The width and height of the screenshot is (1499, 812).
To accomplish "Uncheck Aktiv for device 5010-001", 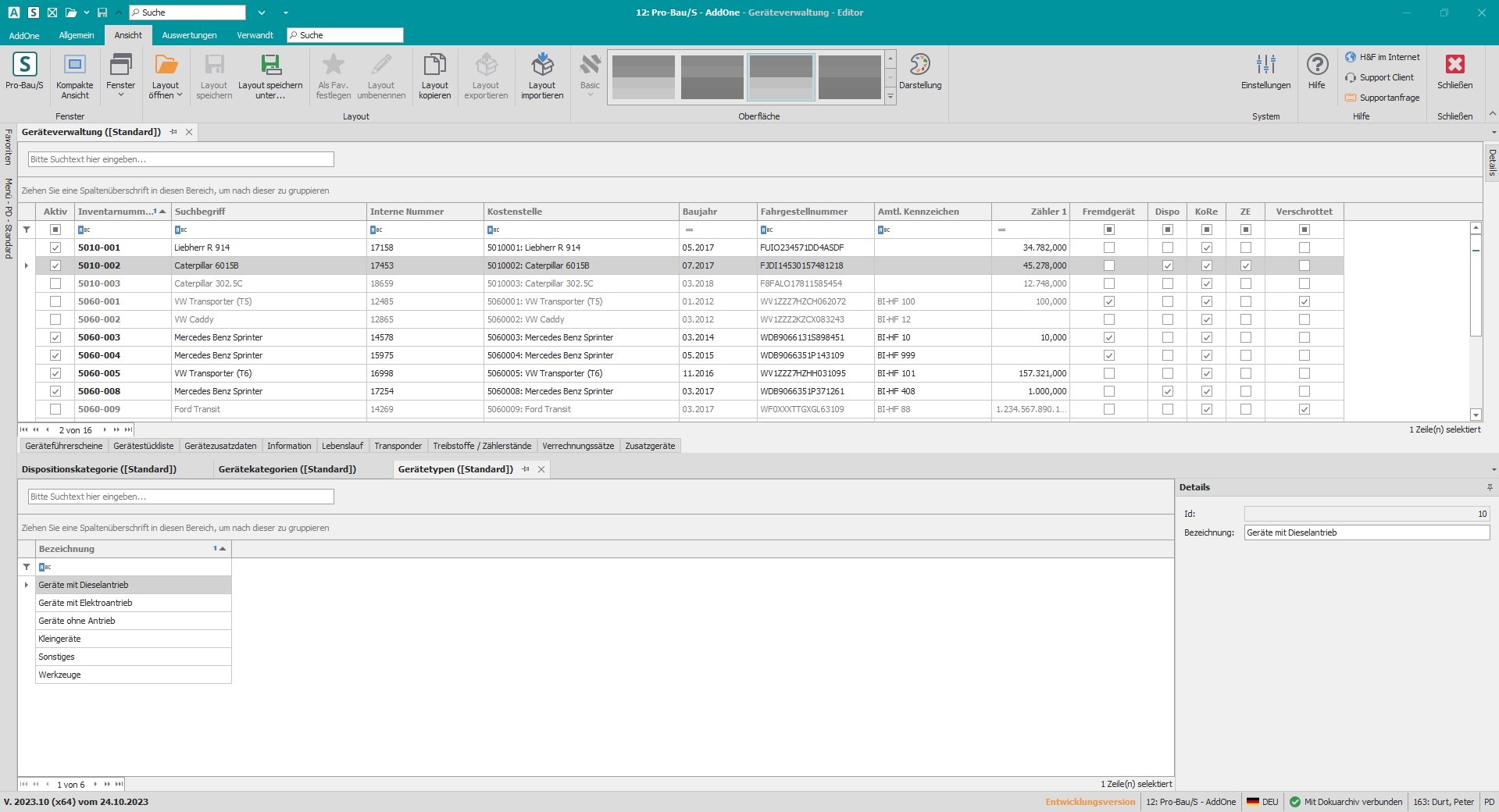I will tap(55, 248).
